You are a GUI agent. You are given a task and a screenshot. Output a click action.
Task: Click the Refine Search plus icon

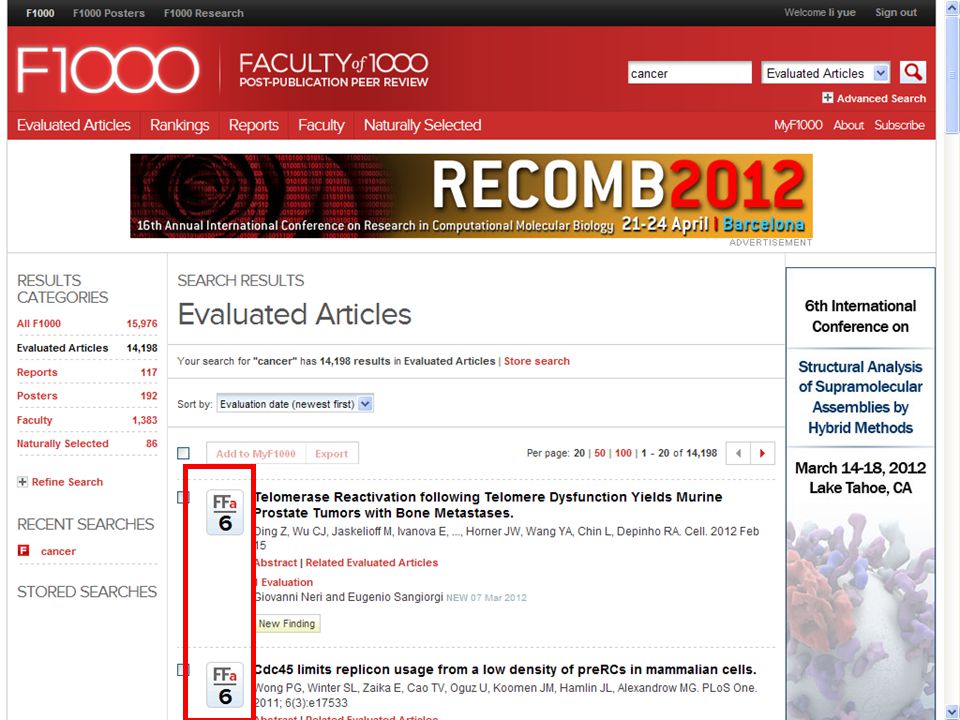[x=22, y=482]
